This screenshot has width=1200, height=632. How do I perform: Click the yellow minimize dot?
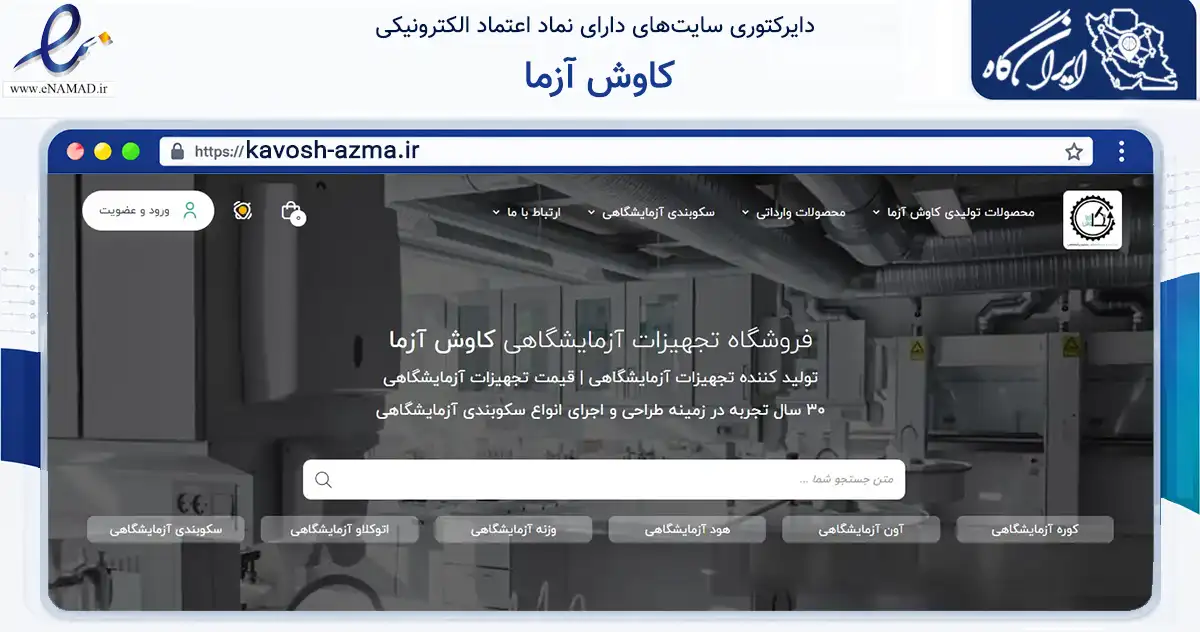[x=103, y=152]
